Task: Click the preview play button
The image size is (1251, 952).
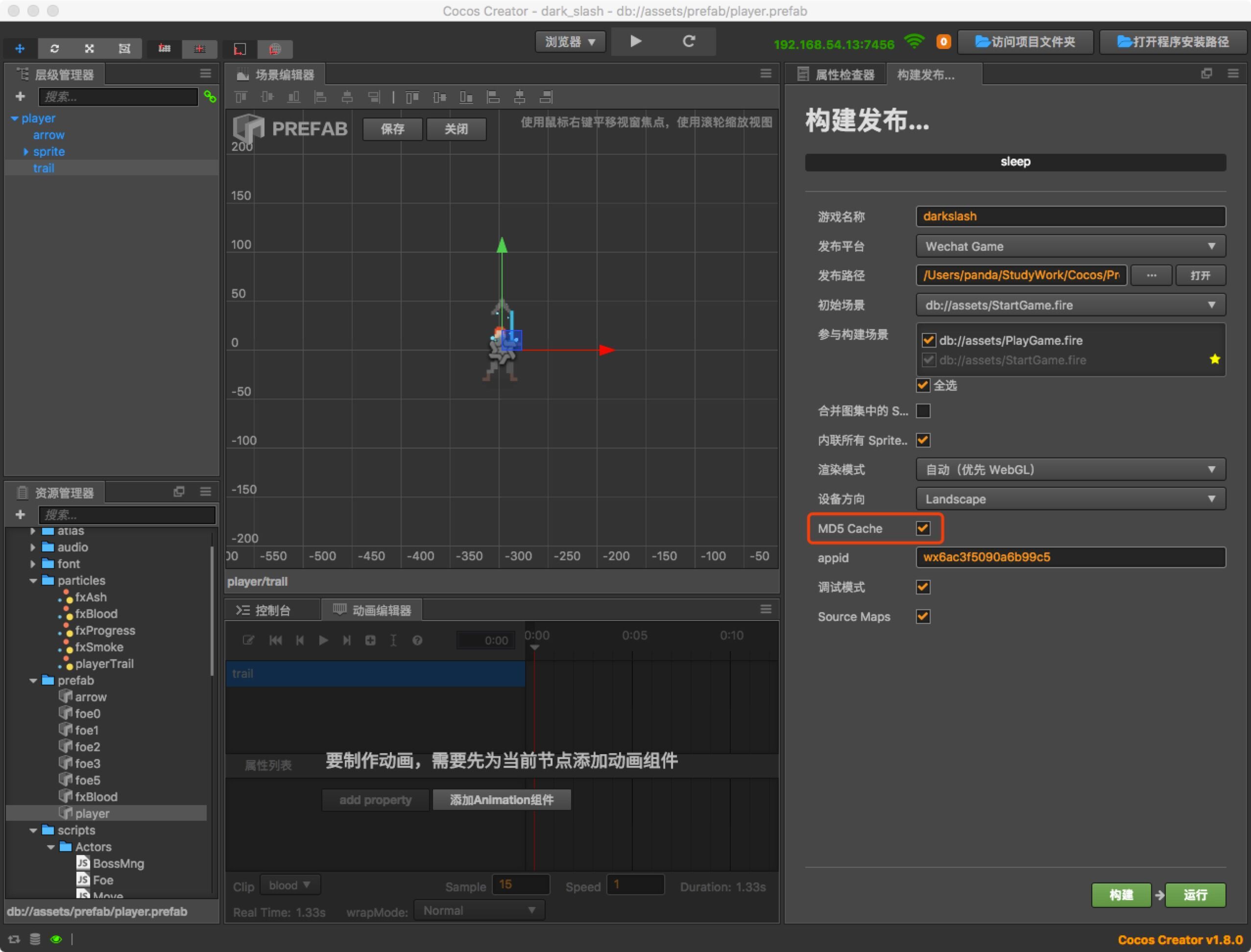Action: [x=635, y=41]
